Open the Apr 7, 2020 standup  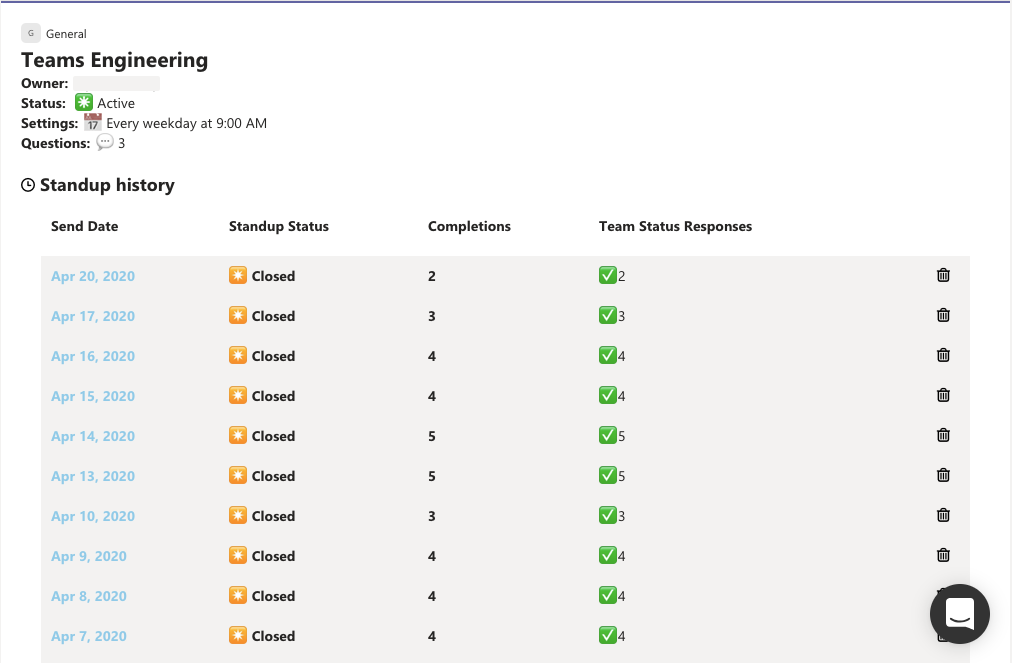click(x=89, y=637)
